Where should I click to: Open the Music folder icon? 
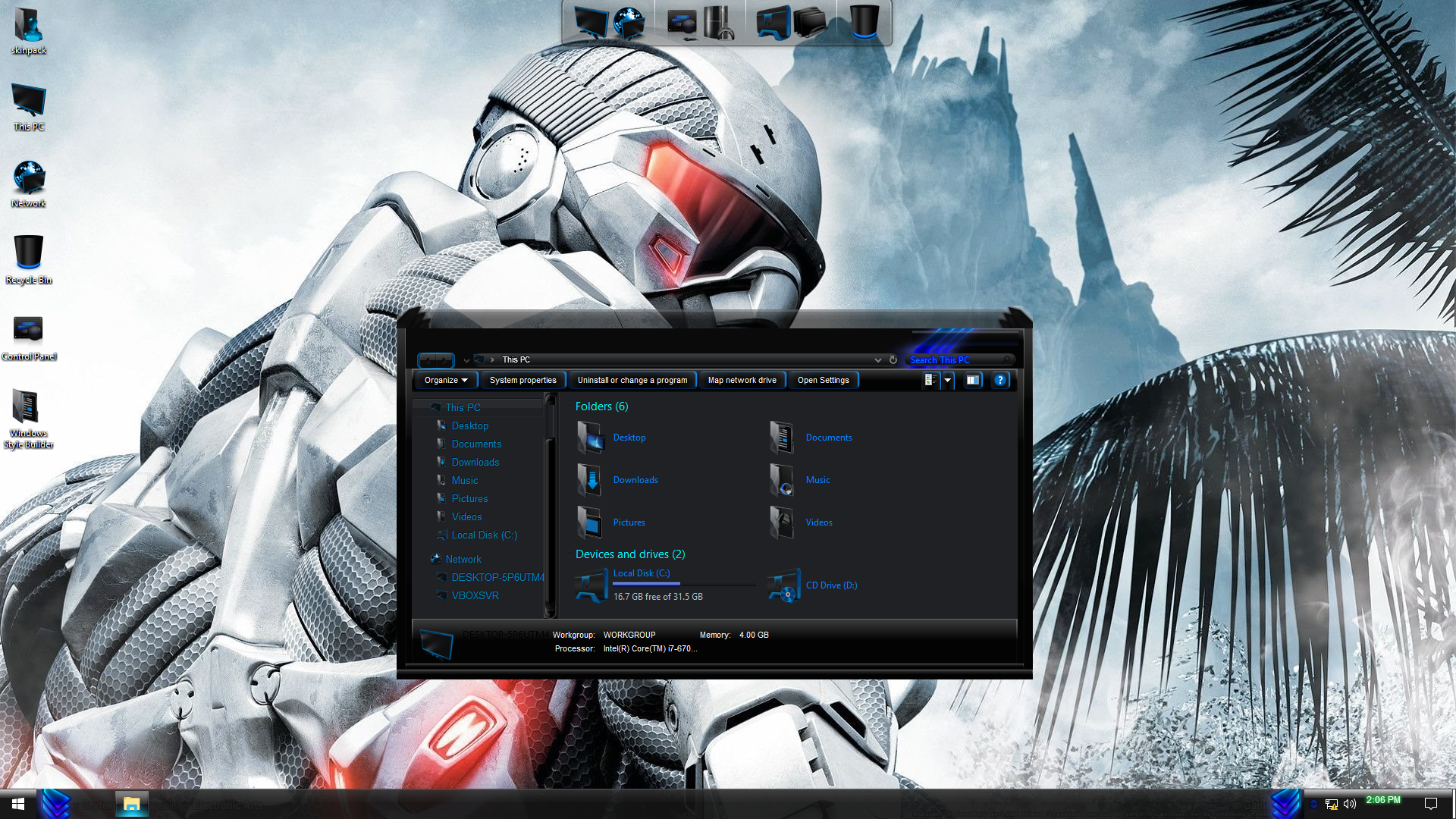[782, 480]
